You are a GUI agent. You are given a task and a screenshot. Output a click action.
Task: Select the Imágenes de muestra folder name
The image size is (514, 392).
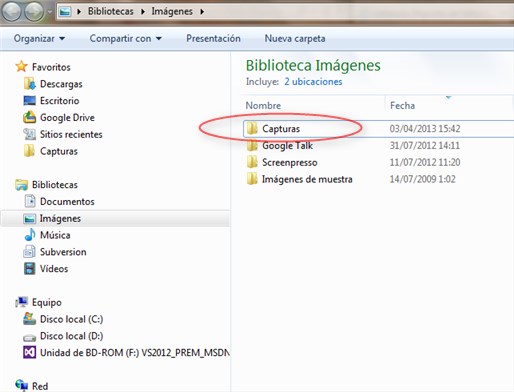(307, 179)
